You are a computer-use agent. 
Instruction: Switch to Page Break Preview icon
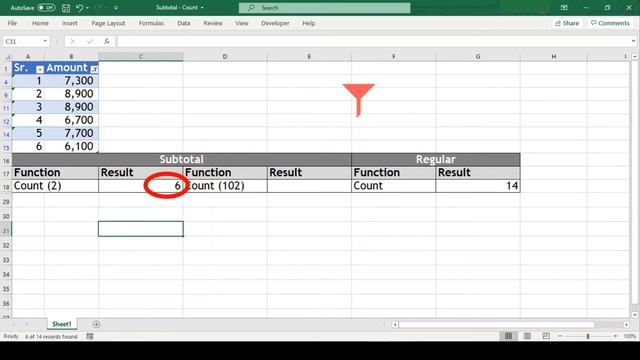tap(546, 336)
